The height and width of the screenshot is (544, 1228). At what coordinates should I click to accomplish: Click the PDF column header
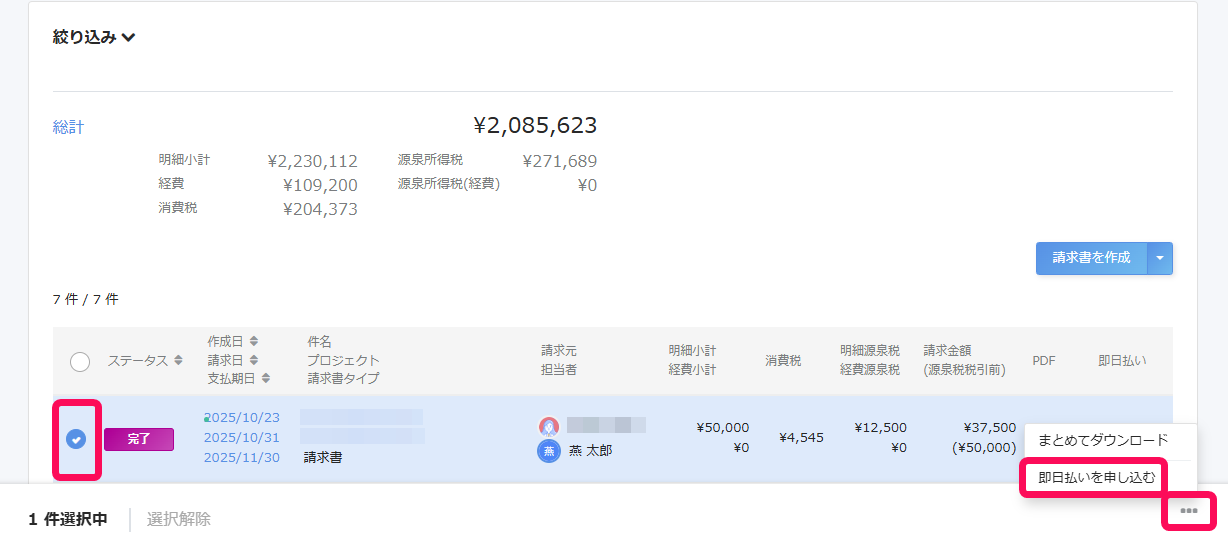click(1044, 360)
